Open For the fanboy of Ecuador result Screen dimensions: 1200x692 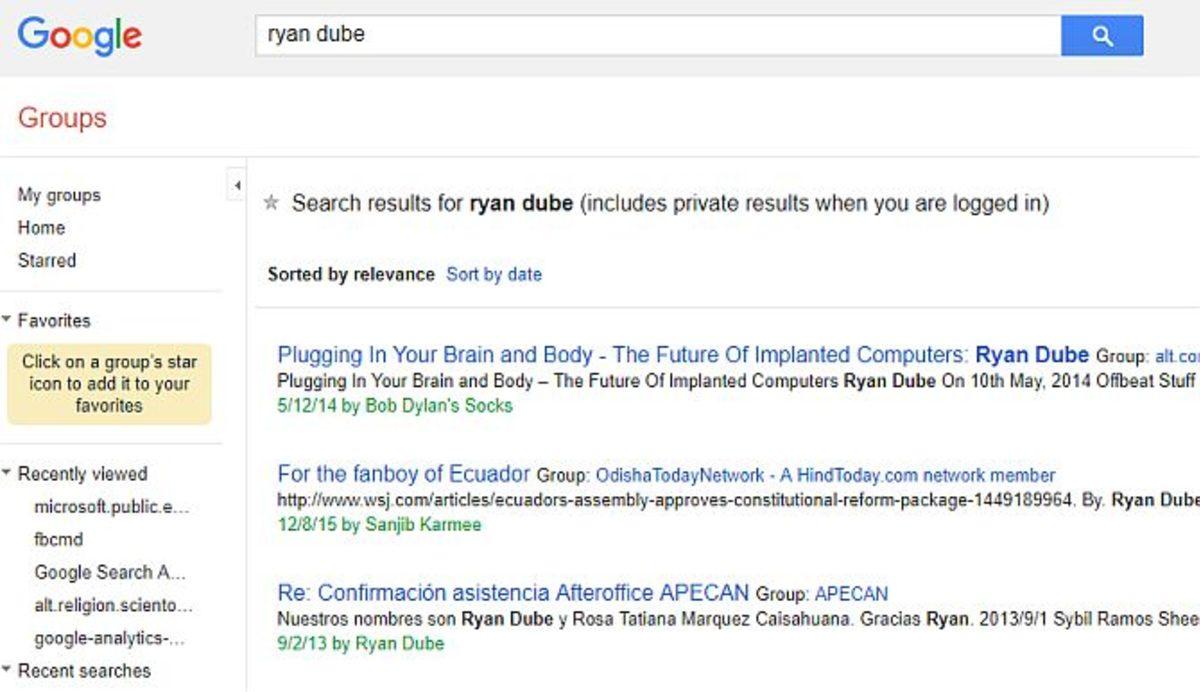coord(403,473)
